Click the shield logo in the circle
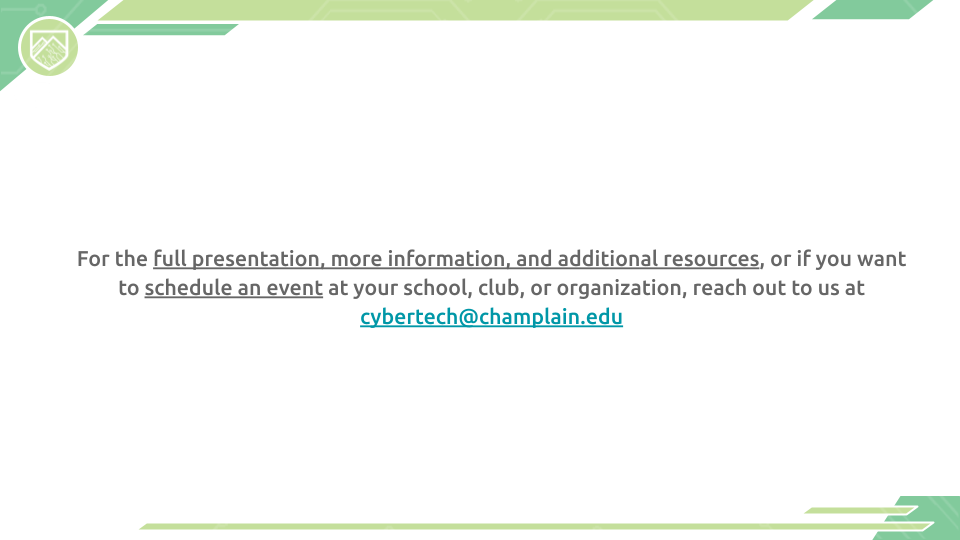960x540 pixels. pyautogui.click(x=48, y=46)
